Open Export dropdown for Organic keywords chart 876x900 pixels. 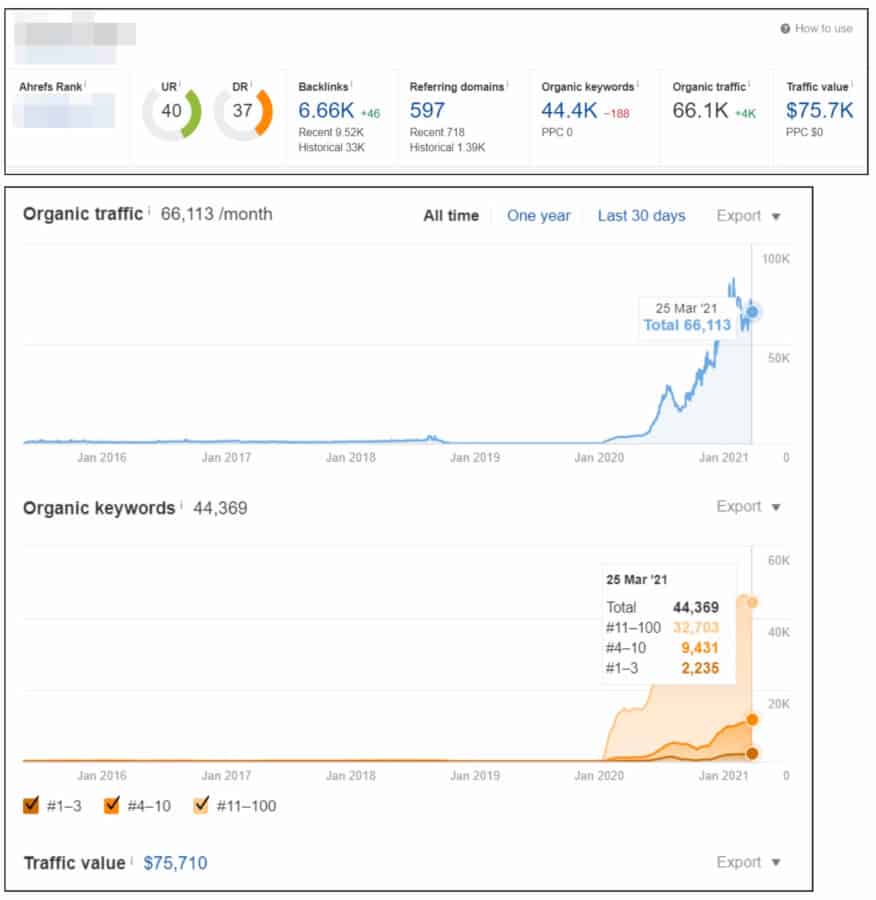[x=748, y=507]
